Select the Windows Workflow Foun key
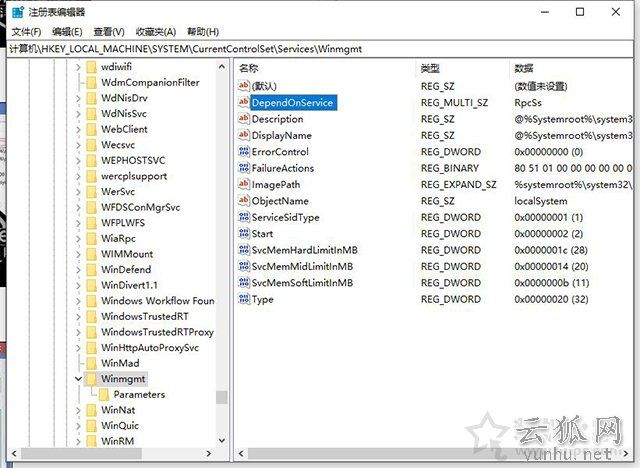640x468 pixels. [x=158, y=301]
